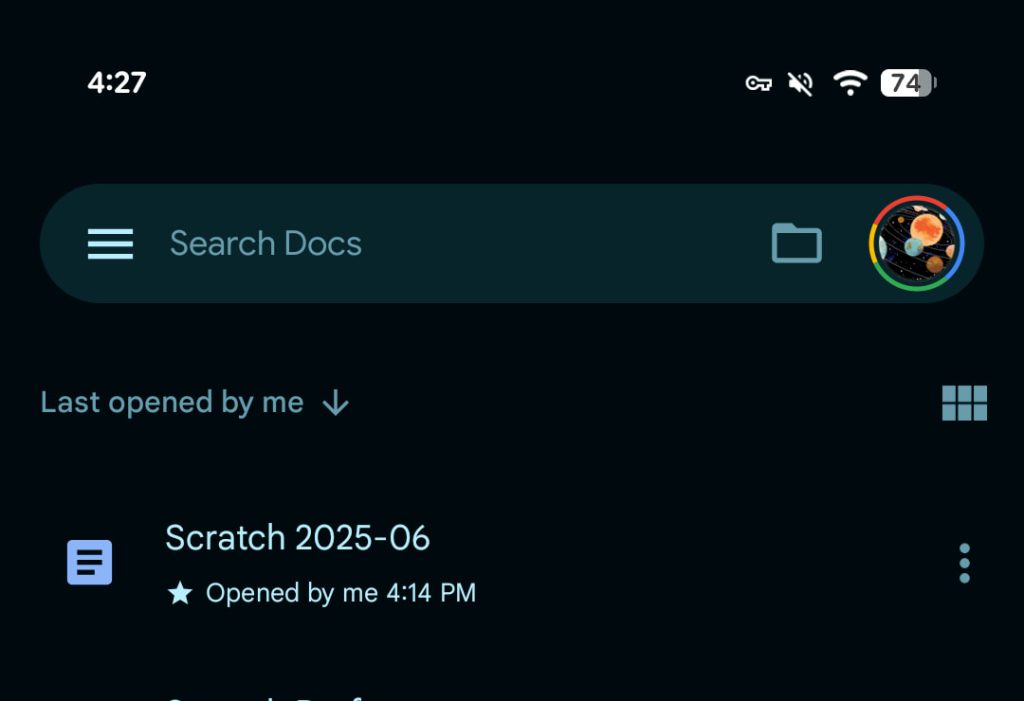The height and width of the screenshot is (701, 1024).
Task: Open Google account profile avatar
Action: click(x=916, y=243)
